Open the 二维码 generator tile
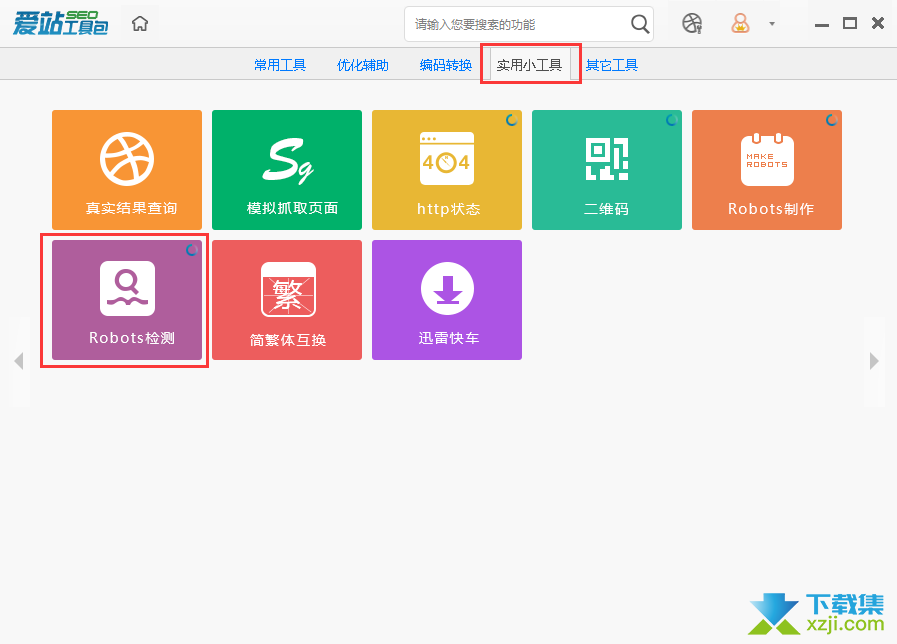 pyautogui.click(x=607, y=170)
